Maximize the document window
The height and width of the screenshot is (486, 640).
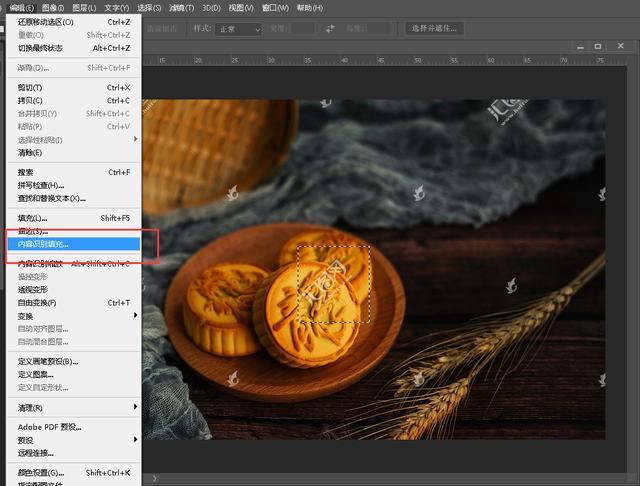598,47
